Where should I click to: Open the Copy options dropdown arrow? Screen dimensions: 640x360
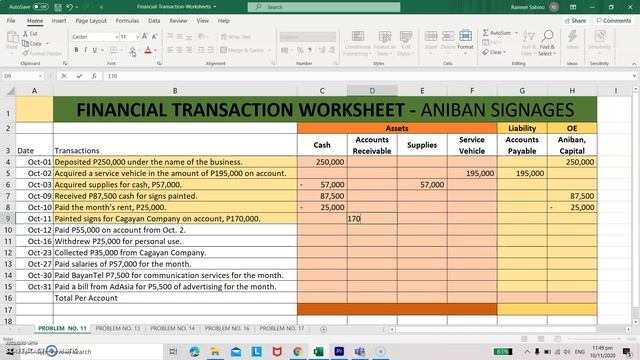(47, 43)
